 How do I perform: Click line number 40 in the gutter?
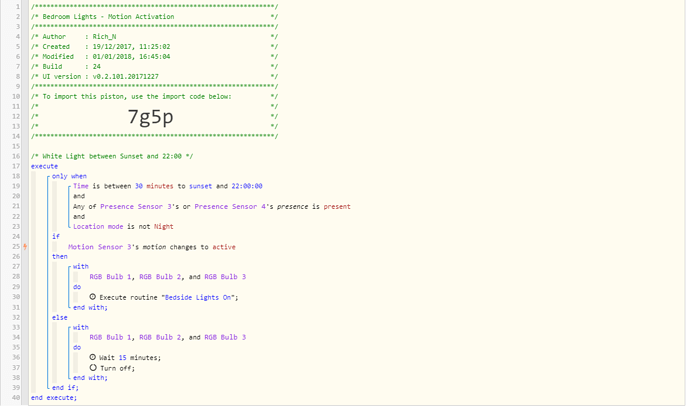[16, 398]
